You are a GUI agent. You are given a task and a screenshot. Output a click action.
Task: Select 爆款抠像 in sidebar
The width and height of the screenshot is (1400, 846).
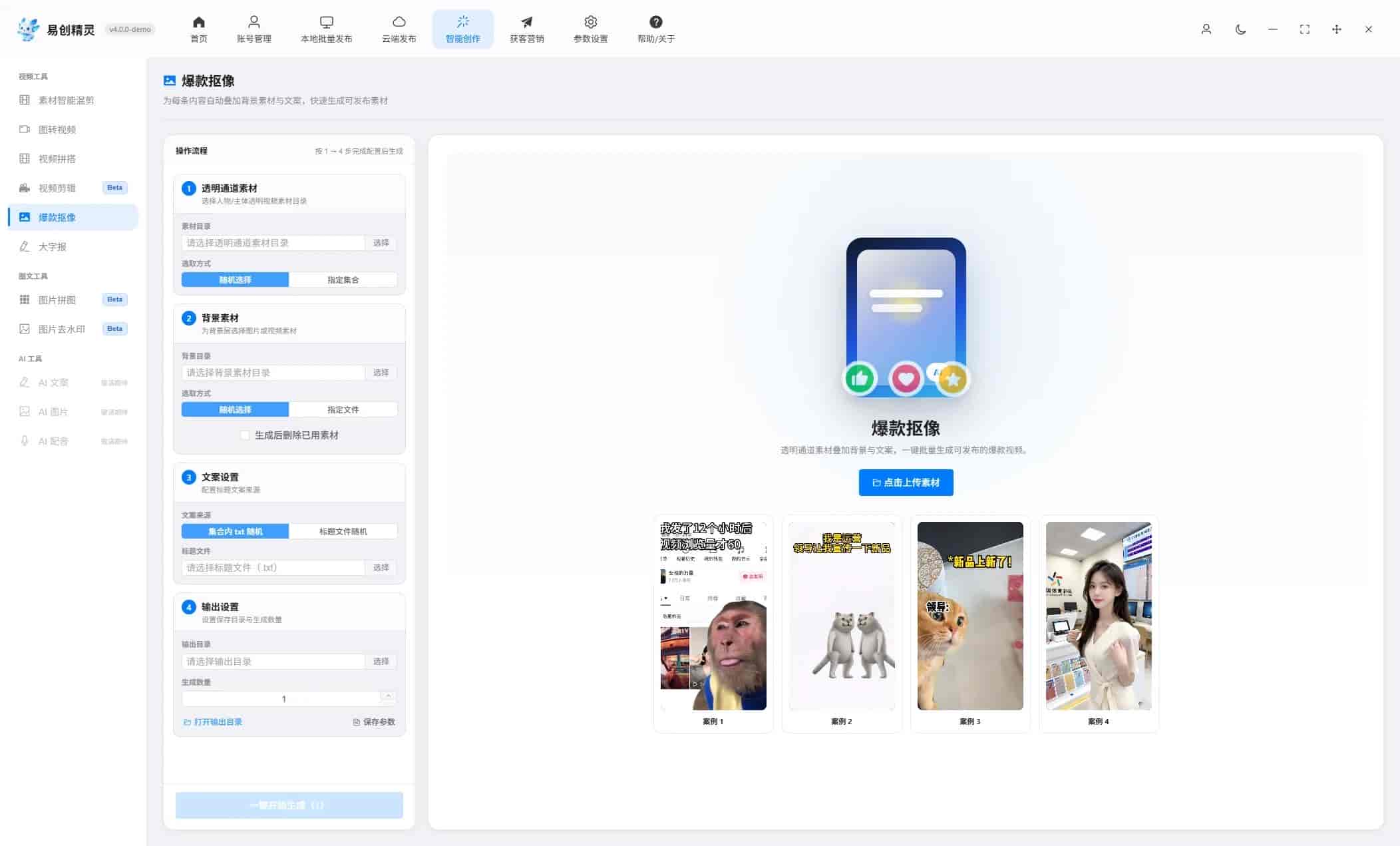73,217
